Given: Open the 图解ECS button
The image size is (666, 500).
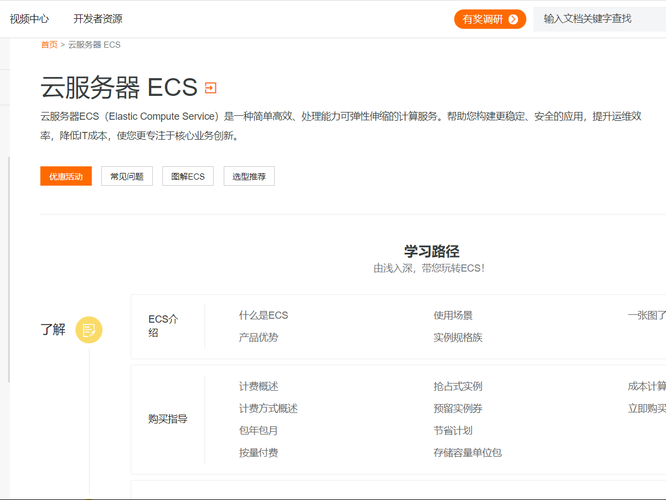Looking at the screenshot, I should click(x=188, y=176).
